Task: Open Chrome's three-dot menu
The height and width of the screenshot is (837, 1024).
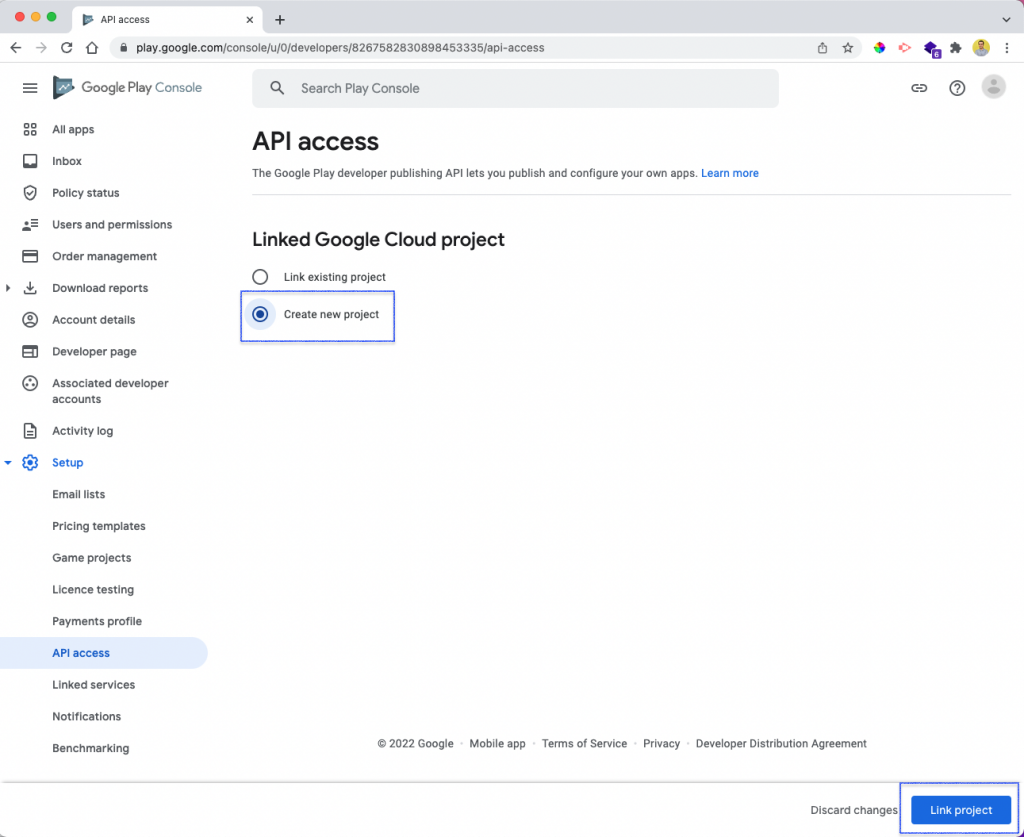Action: [x=1006, y=48]
